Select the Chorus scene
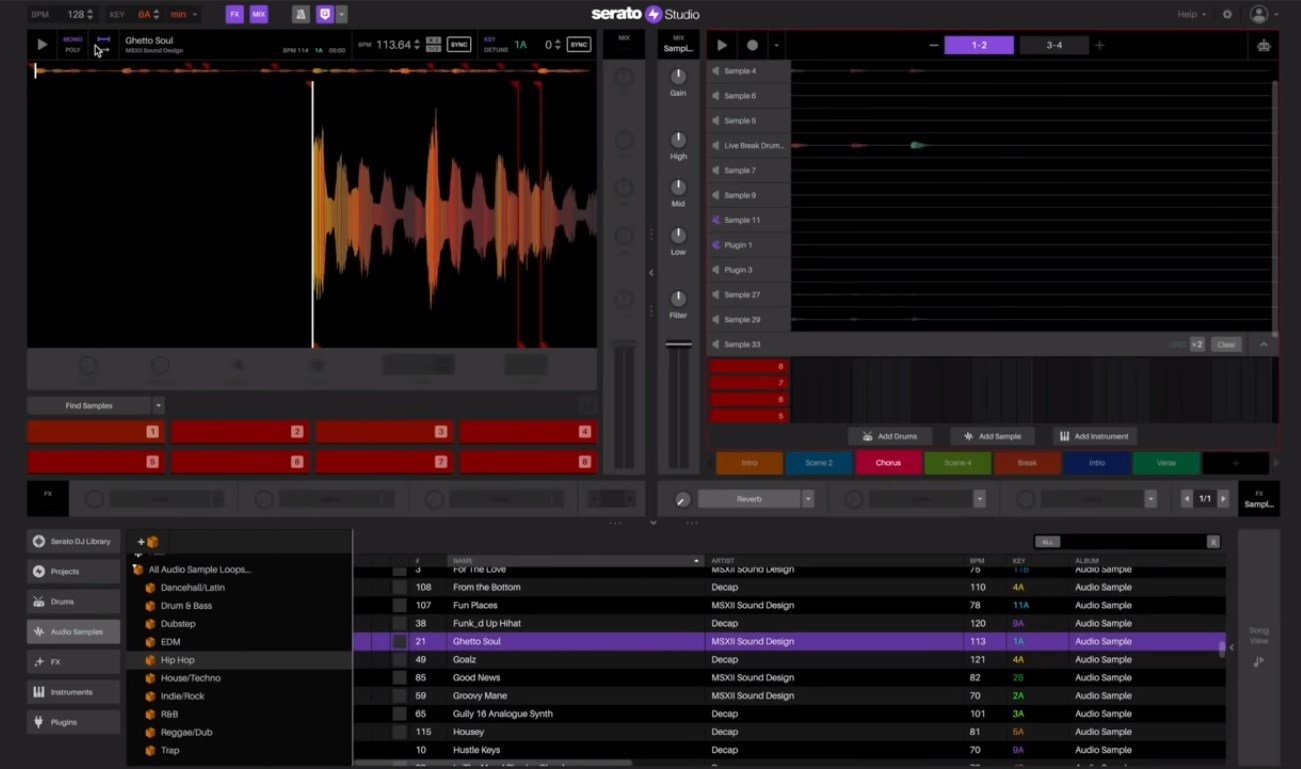 tap(888, 463)
